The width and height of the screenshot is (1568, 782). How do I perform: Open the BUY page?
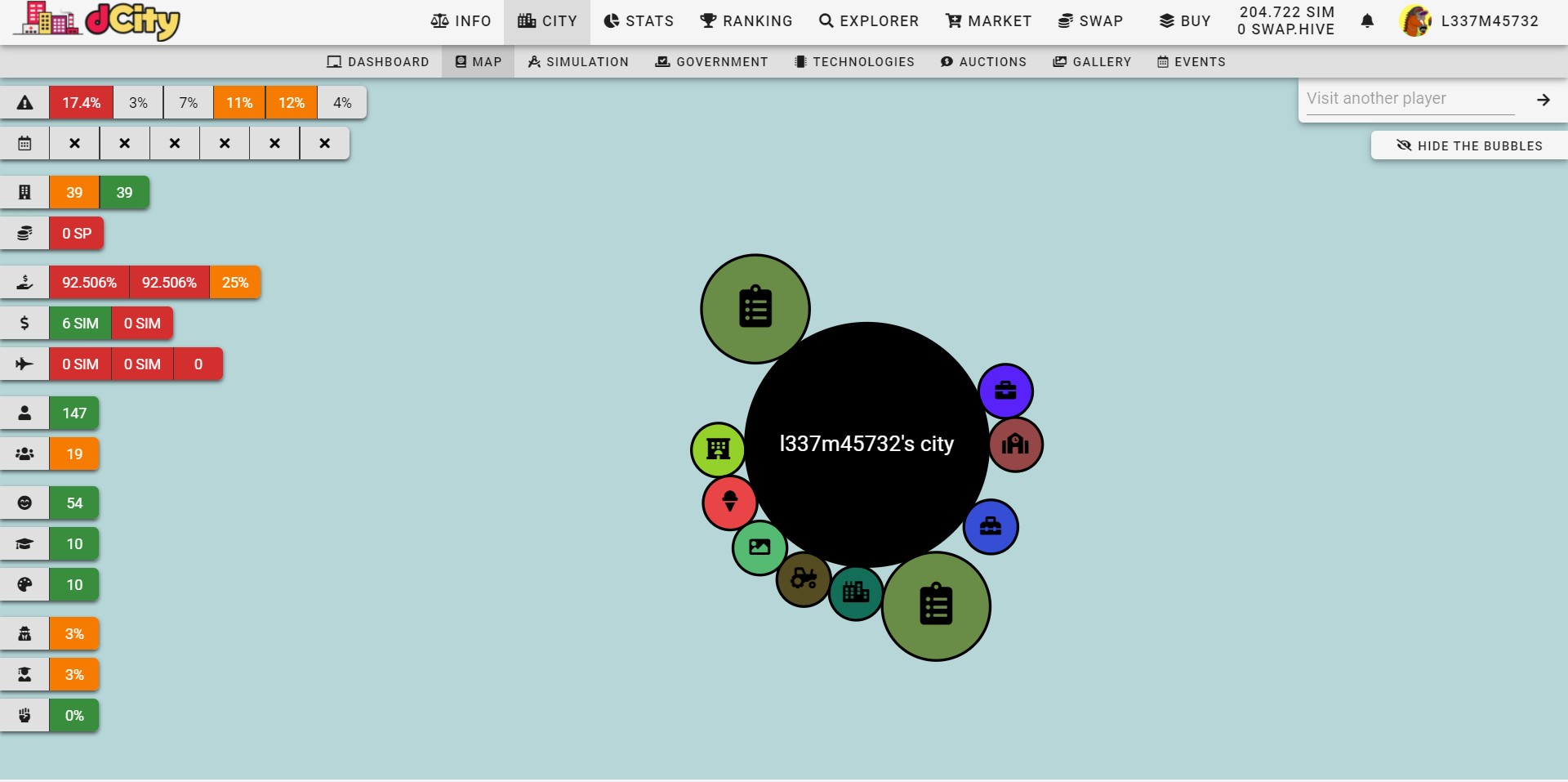(x=1185, y=21)
